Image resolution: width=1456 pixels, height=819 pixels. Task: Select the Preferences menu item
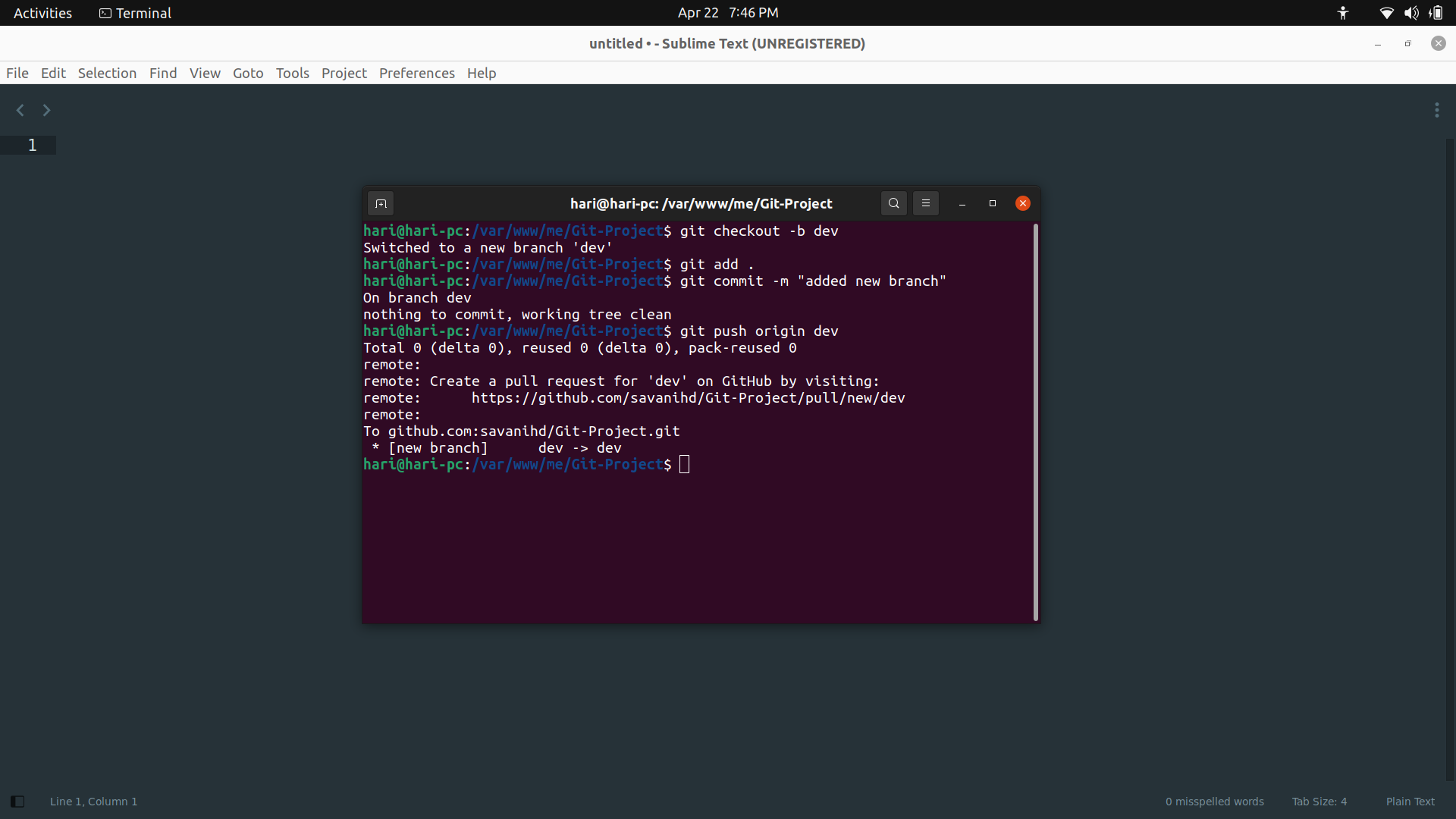pyautogui.click(x=417, y=73)
